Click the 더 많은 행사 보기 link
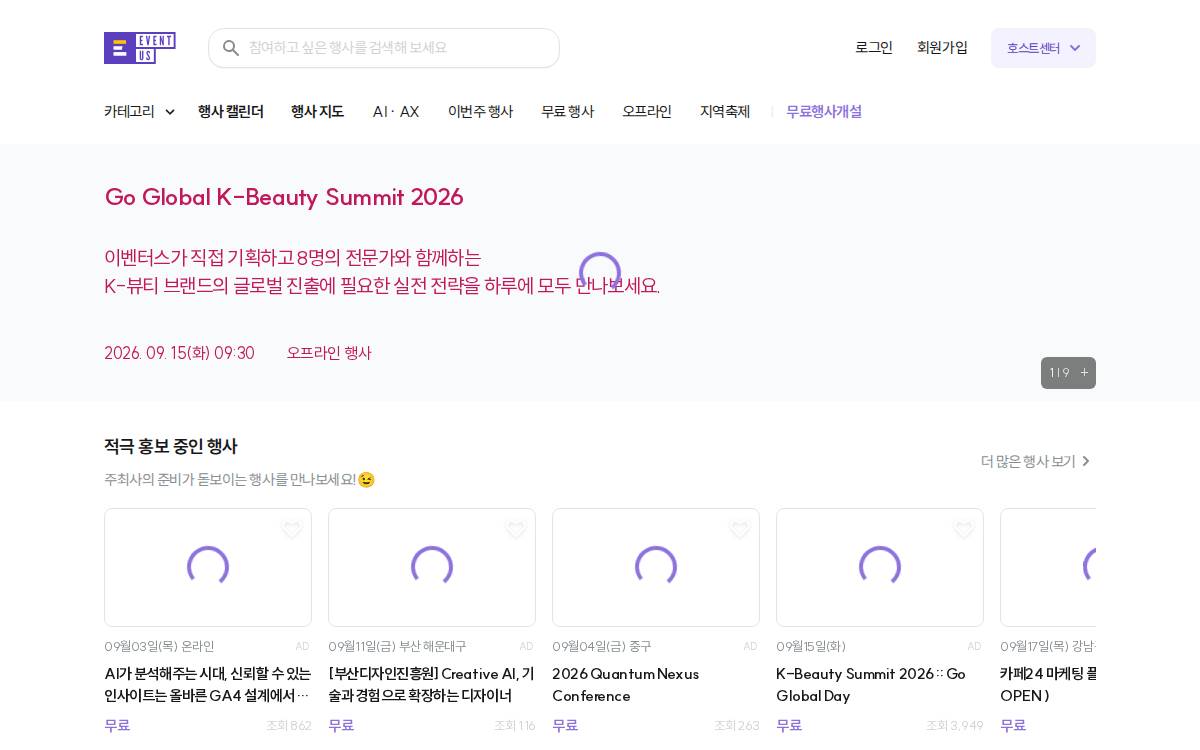The image size is (1200, 750). [1036, 461]
